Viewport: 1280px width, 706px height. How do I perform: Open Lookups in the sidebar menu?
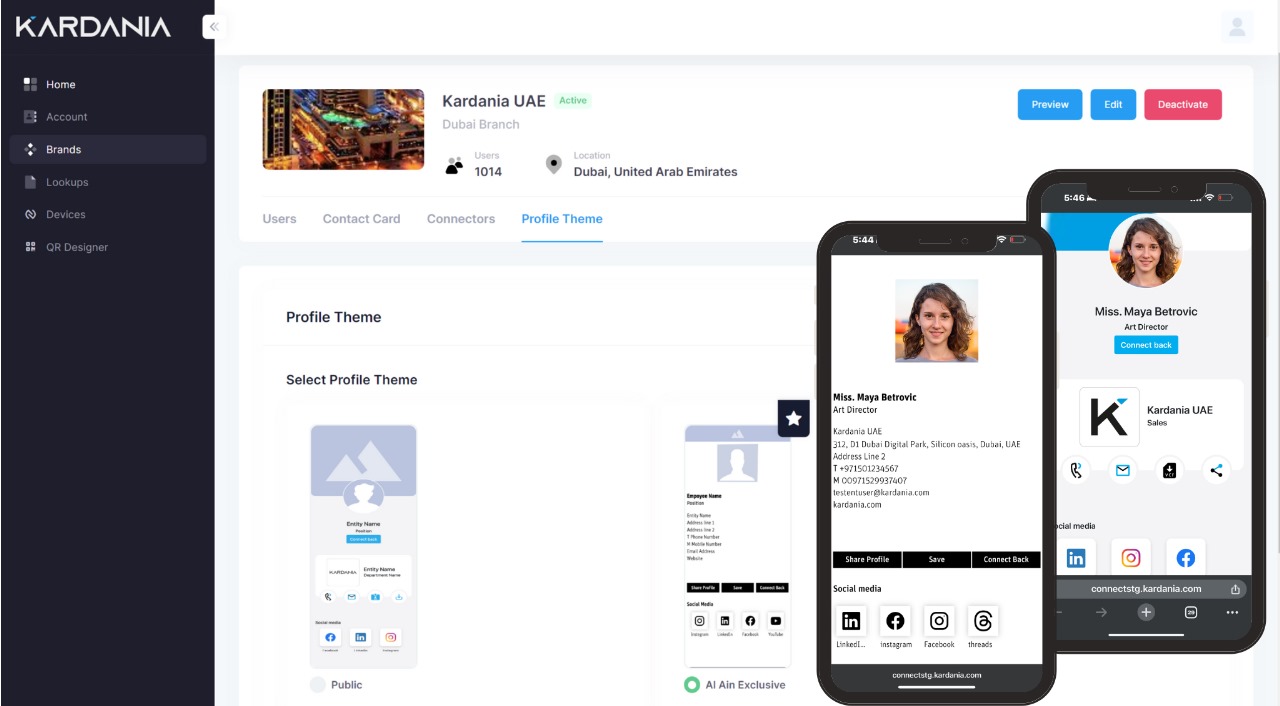pos(108,182)
